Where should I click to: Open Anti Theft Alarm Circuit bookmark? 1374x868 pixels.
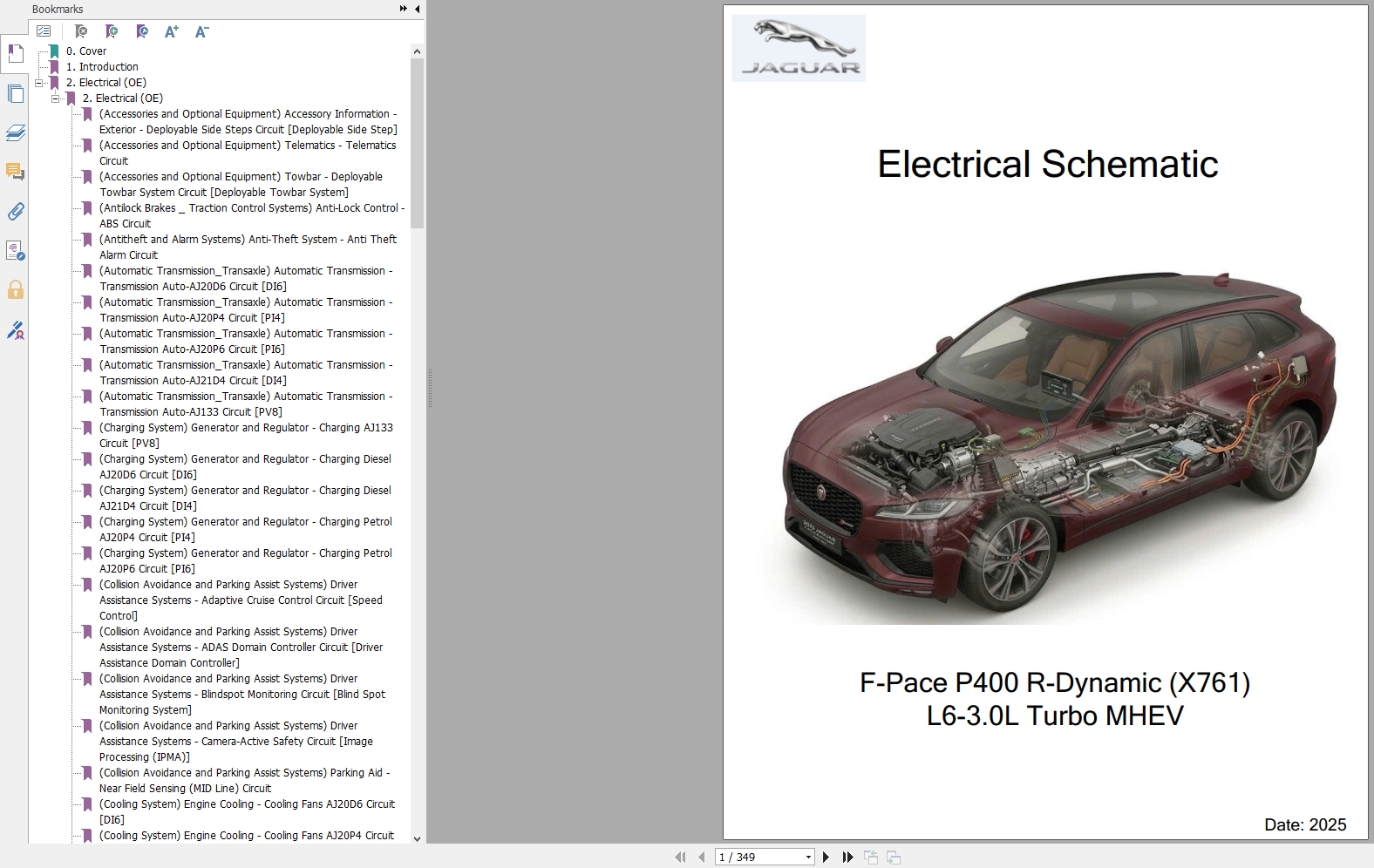[x=248, y=248]
